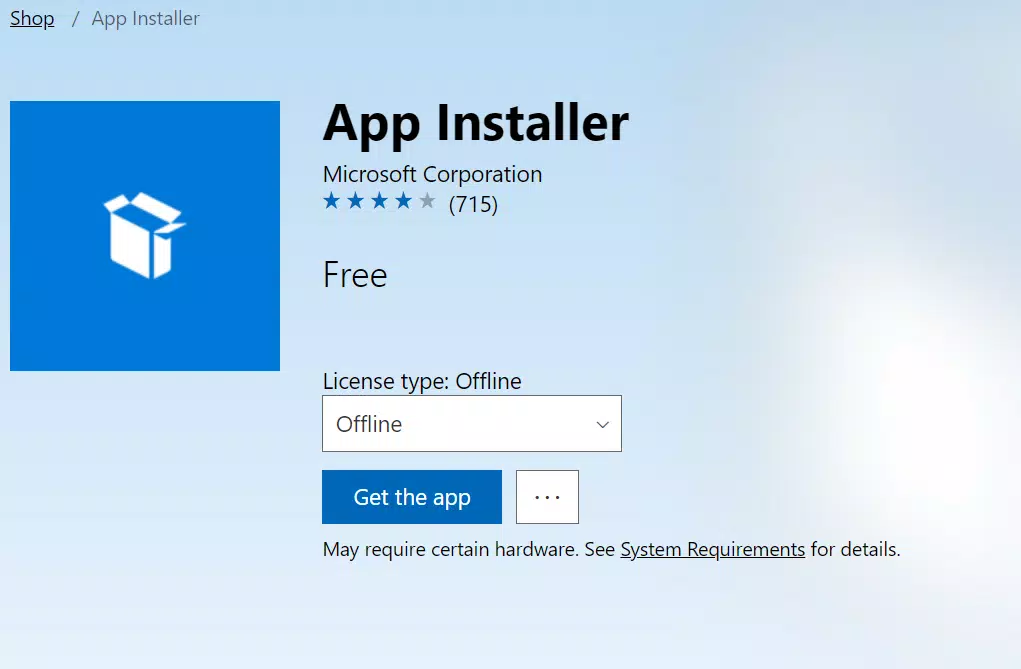Click the License type: Offline label
The image size is (1021, 669).
click(x=422, y=381)
